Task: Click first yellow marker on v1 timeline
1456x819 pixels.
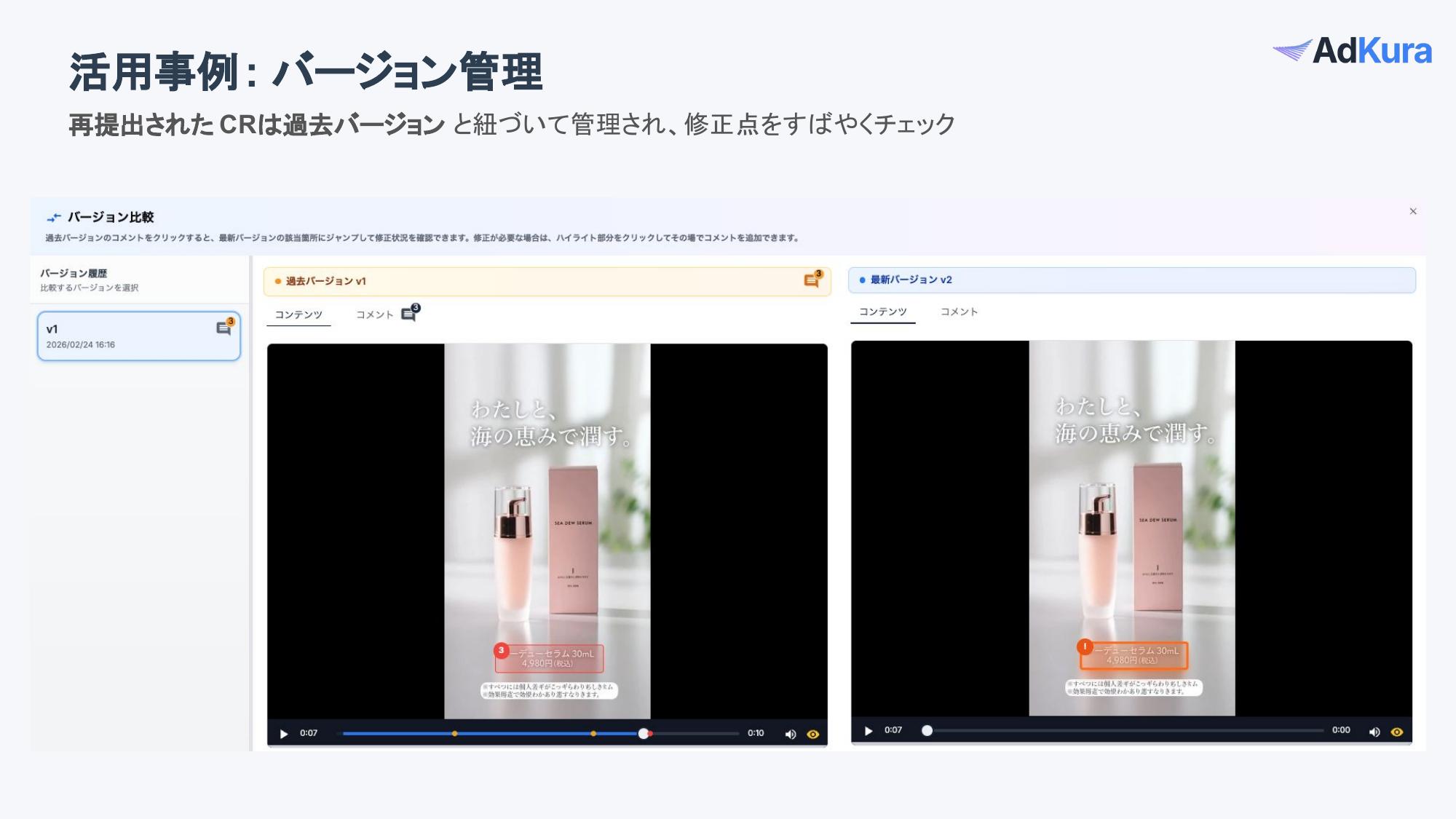Action: pos(455,734)
